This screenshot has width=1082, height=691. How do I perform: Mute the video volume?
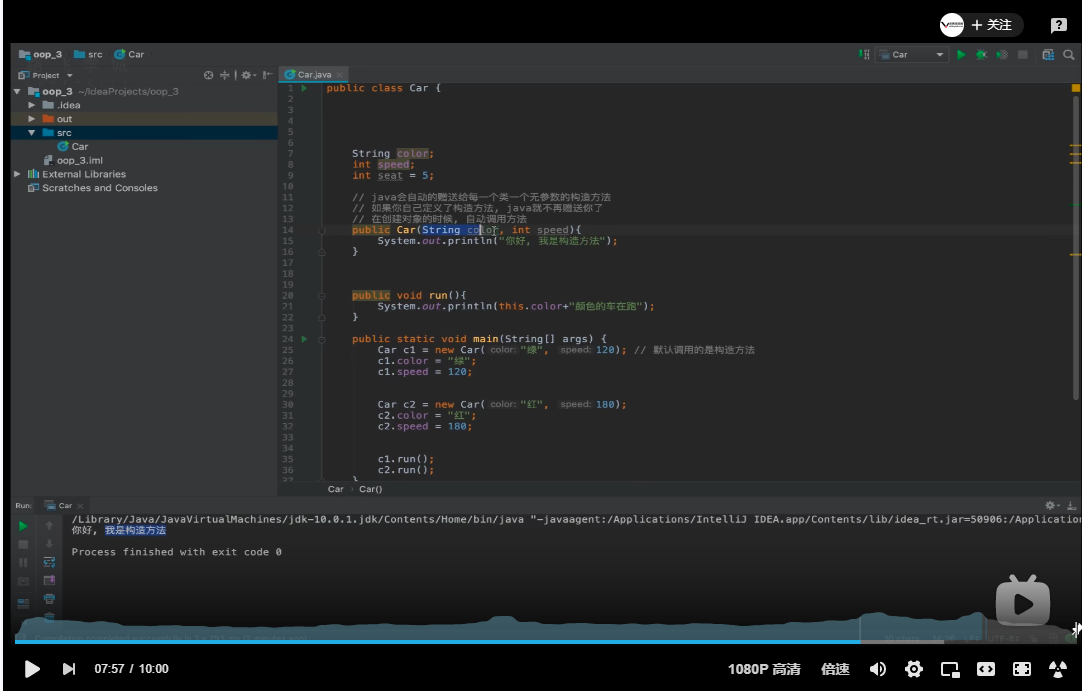(x=877, y=669)
